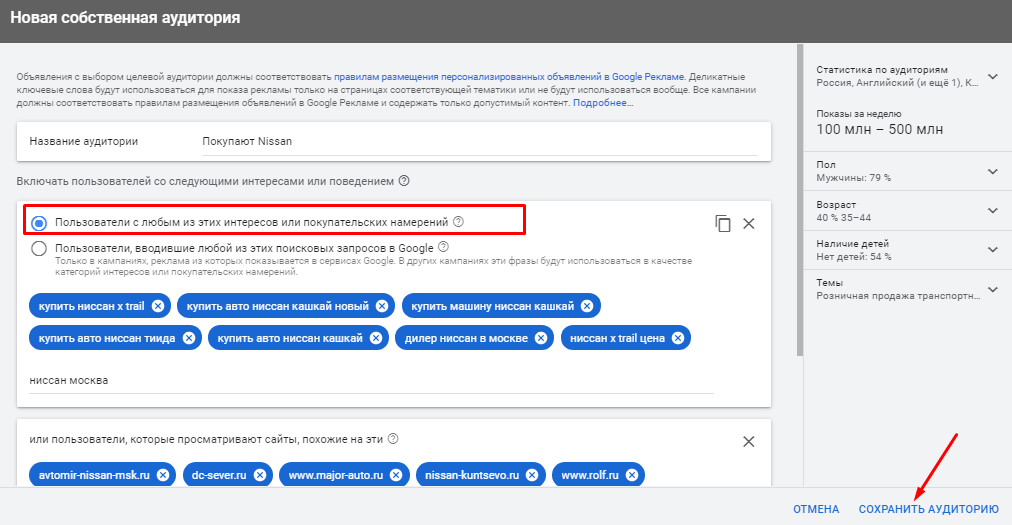Expand the 'Возраст' statistics section

click(992, 210)
